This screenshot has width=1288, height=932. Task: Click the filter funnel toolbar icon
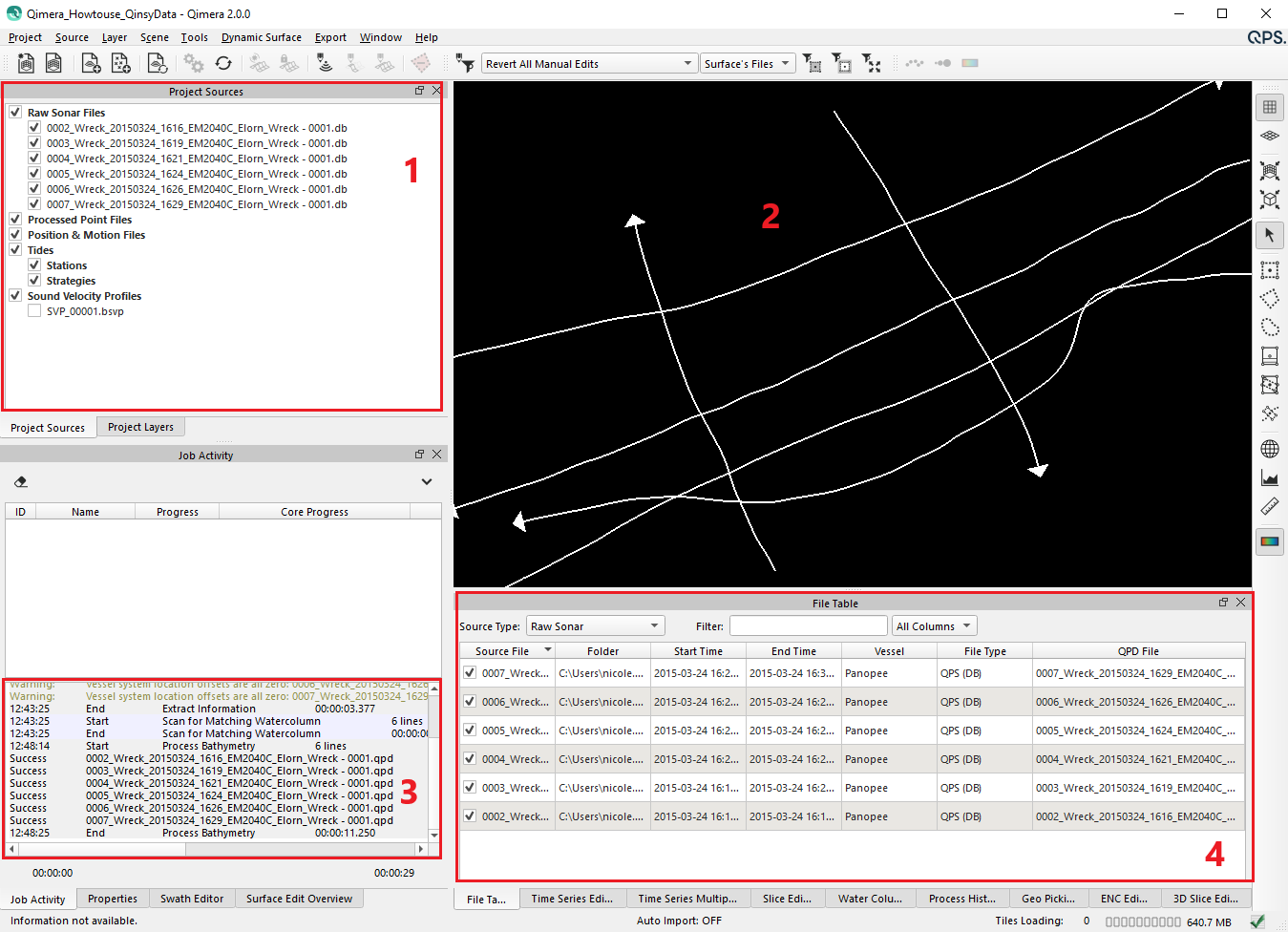(x=465, y=63)
